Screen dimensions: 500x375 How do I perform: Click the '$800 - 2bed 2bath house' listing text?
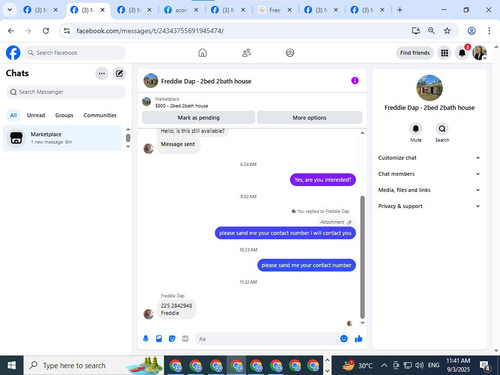point(182,106)
